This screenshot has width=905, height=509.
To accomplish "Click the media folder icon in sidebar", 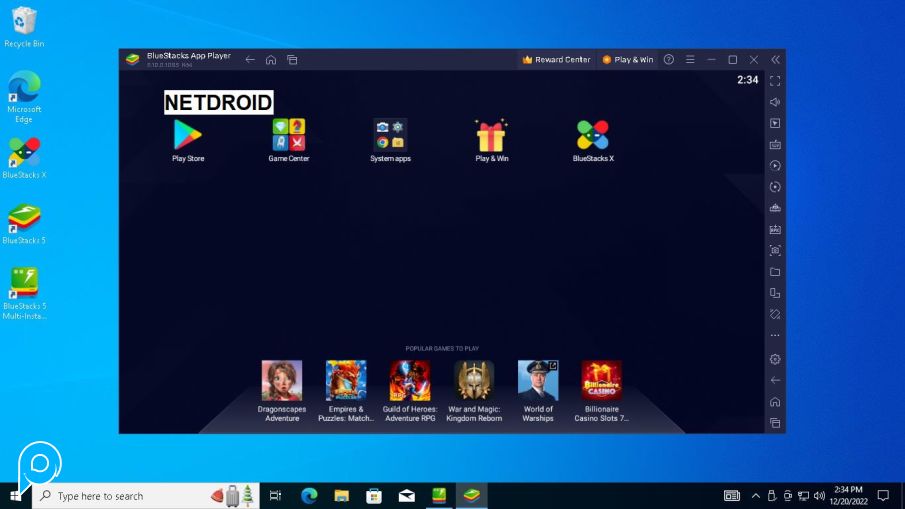I will pos(775,272).
